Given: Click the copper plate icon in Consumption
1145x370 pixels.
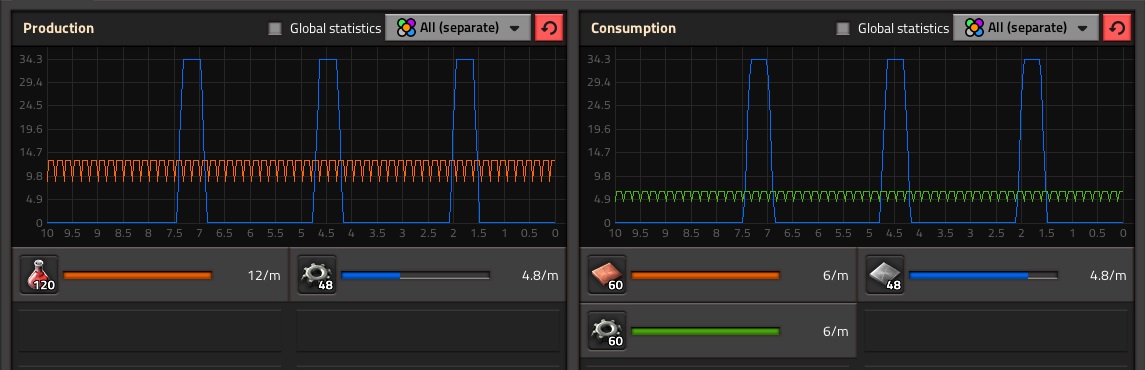Looking at the screenshot, I should pyautogui.click(x=607, y=275).
